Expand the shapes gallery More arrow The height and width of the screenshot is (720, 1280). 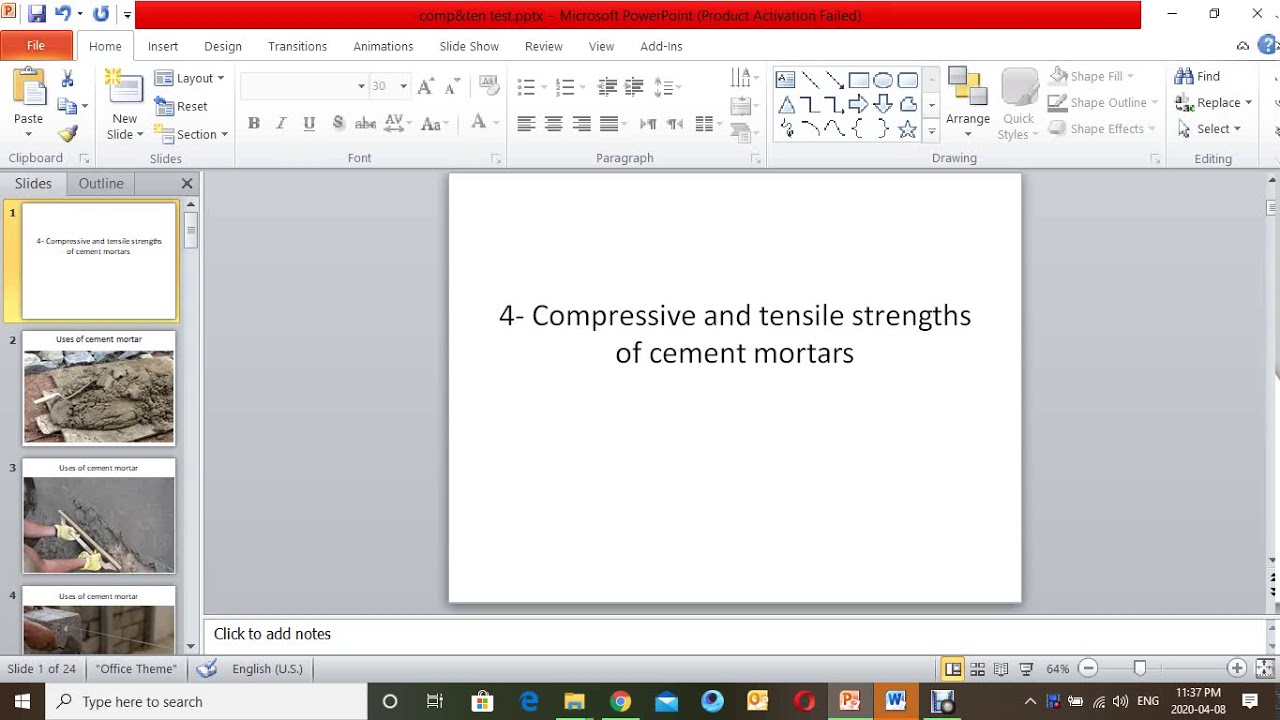932,130
